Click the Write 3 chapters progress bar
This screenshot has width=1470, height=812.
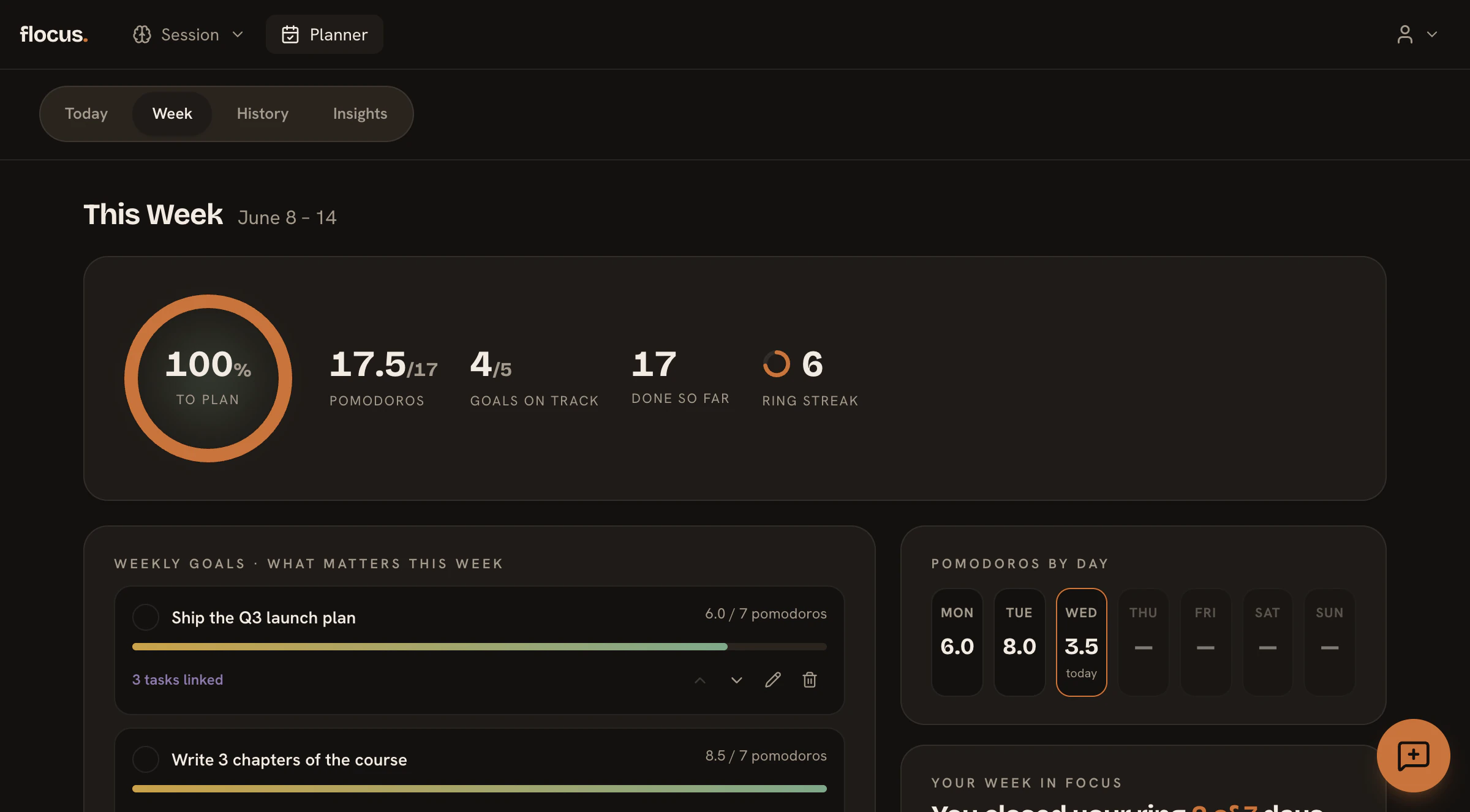[480, 789]
